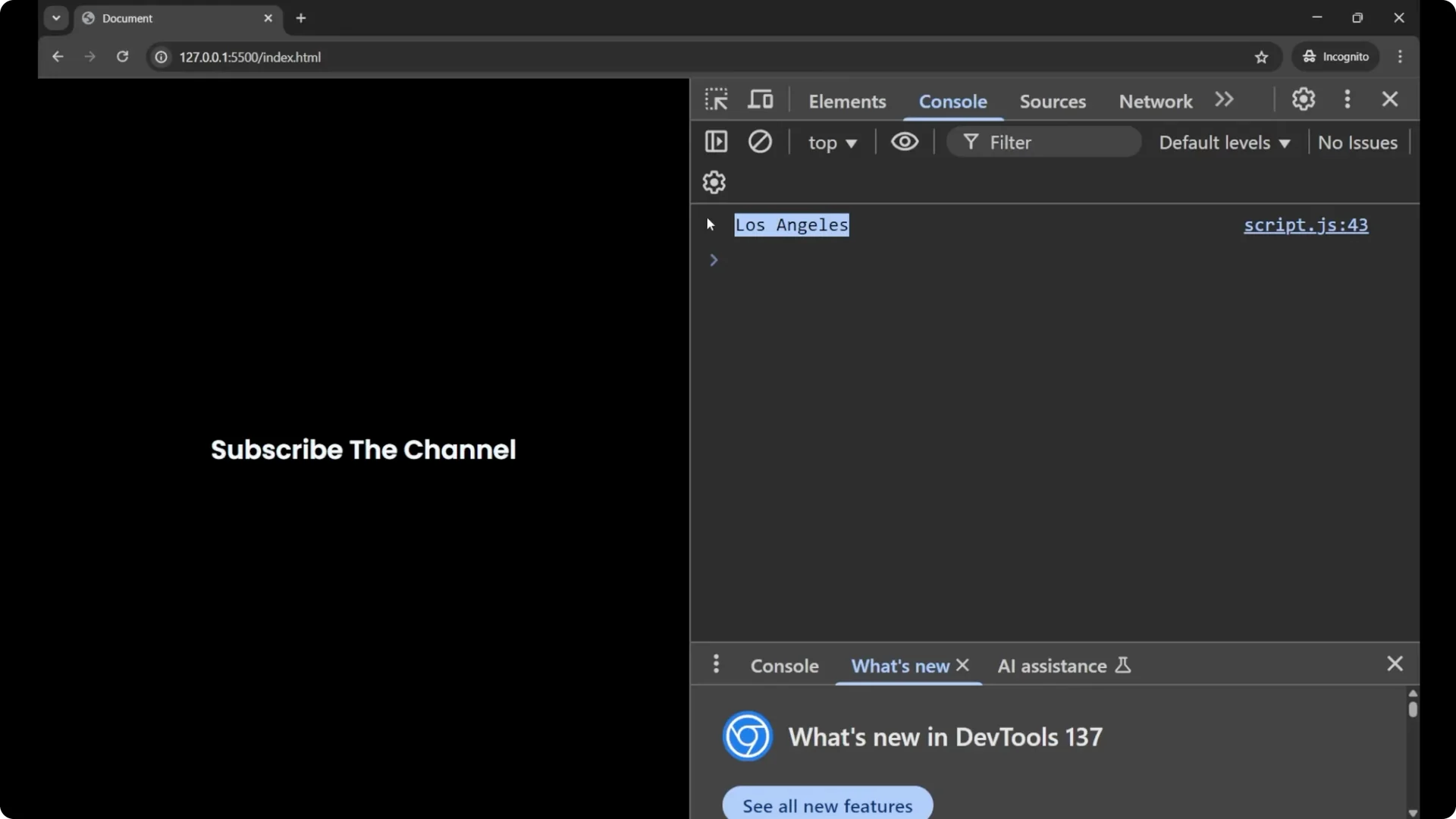Viewport: 1456px width, 819px height.
Task: Expand hidden panels with the chevron arrows
Action: coord(1224,99)
